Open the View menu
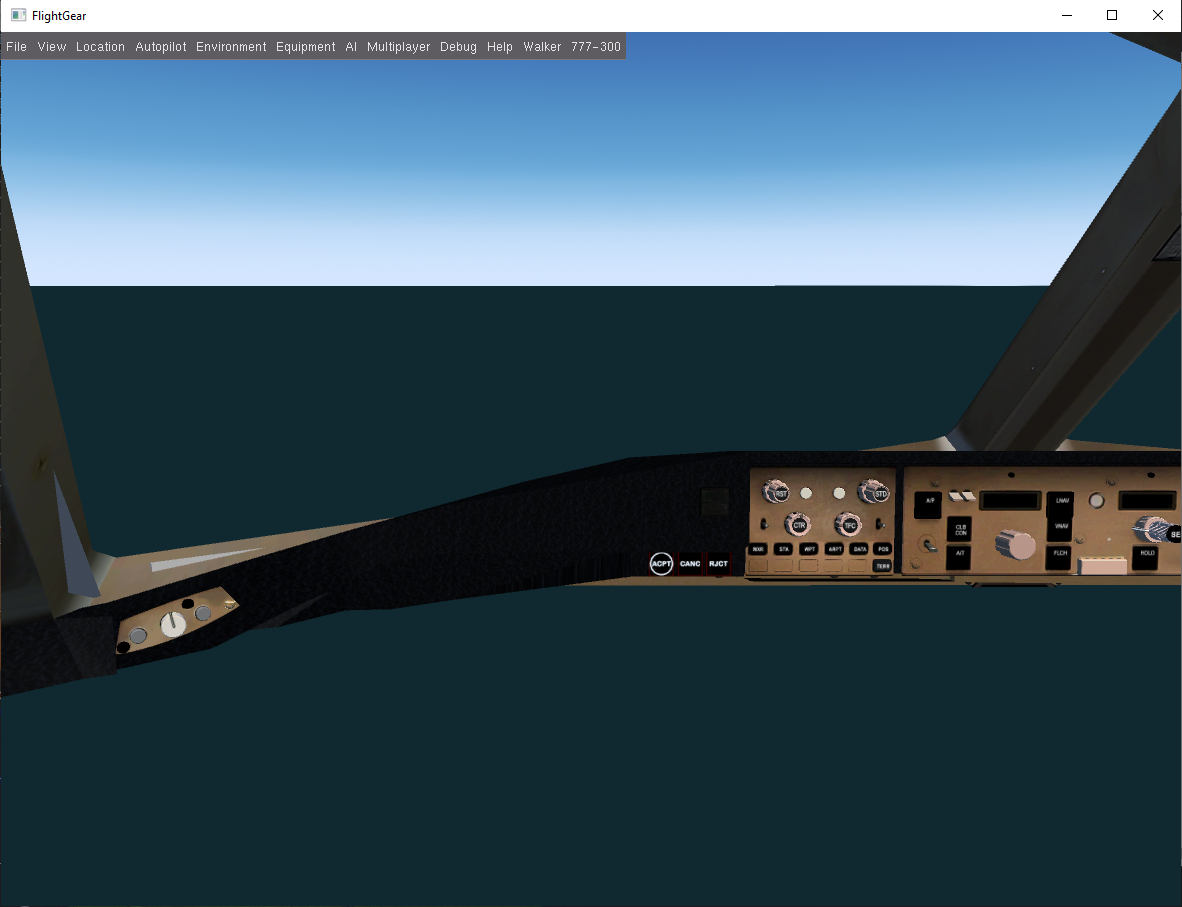The height and width of the screenshot is (907, 1182). (52, 47)
